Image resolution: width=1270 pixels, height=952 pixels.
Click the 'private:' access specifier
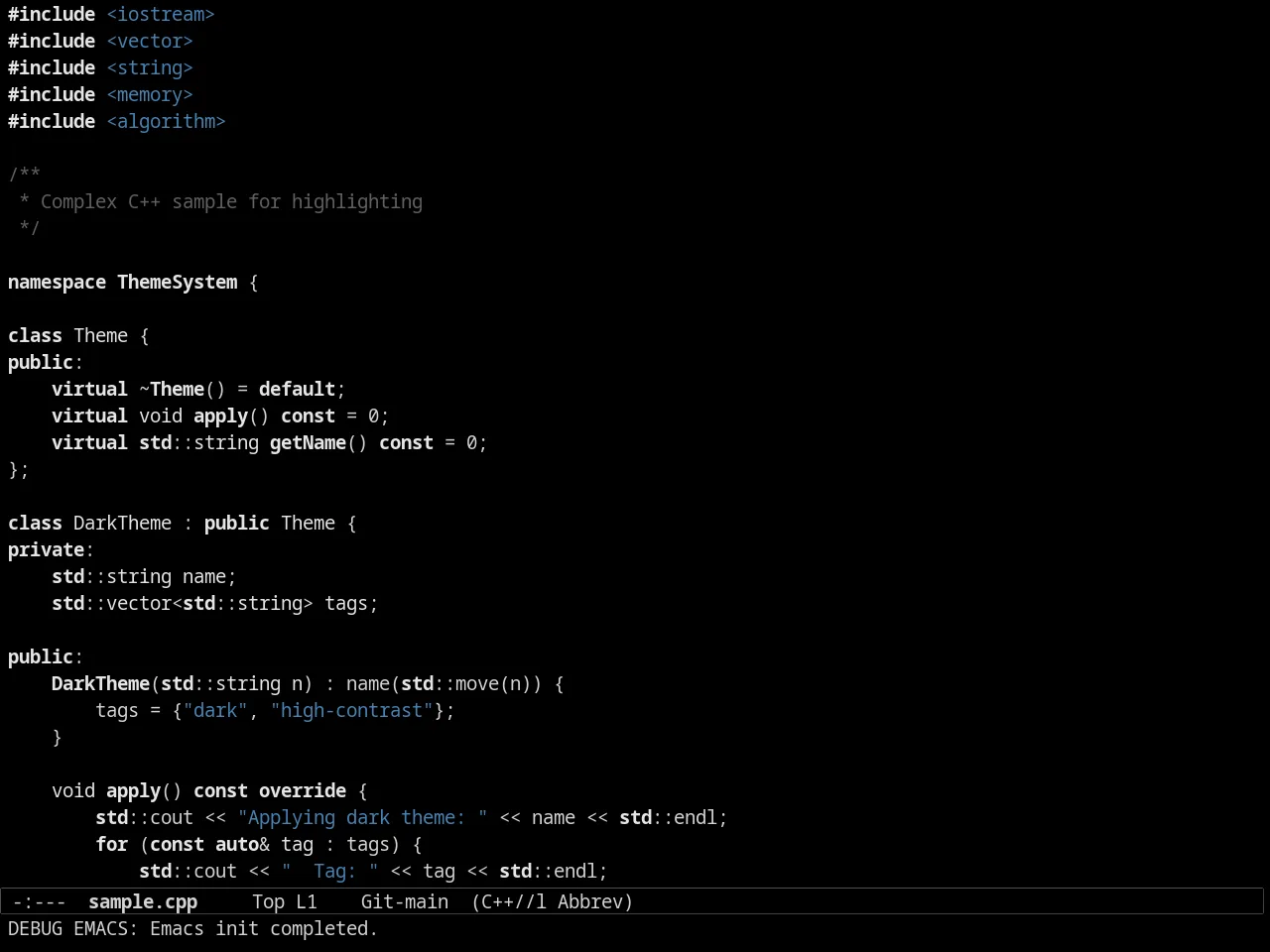pyautogui.click(x=51, y=549)
